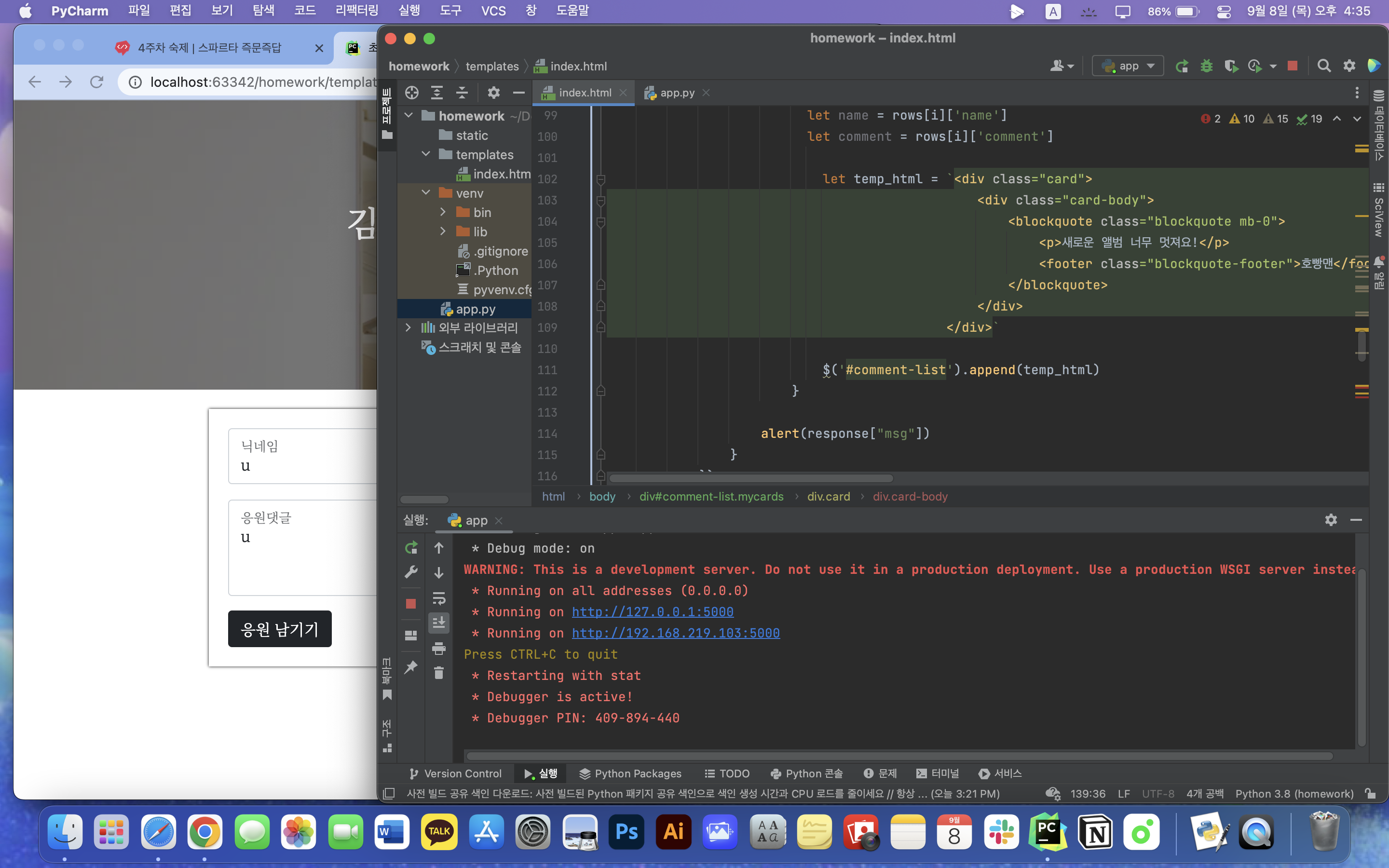Expand the bin folder
1389x868 pixels.
click(x=443, y=212)
